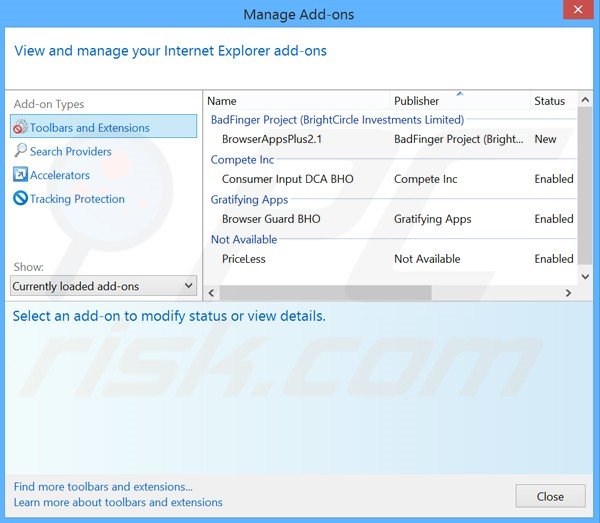Click the vertical scrollbar up arrow

point(585,100)
